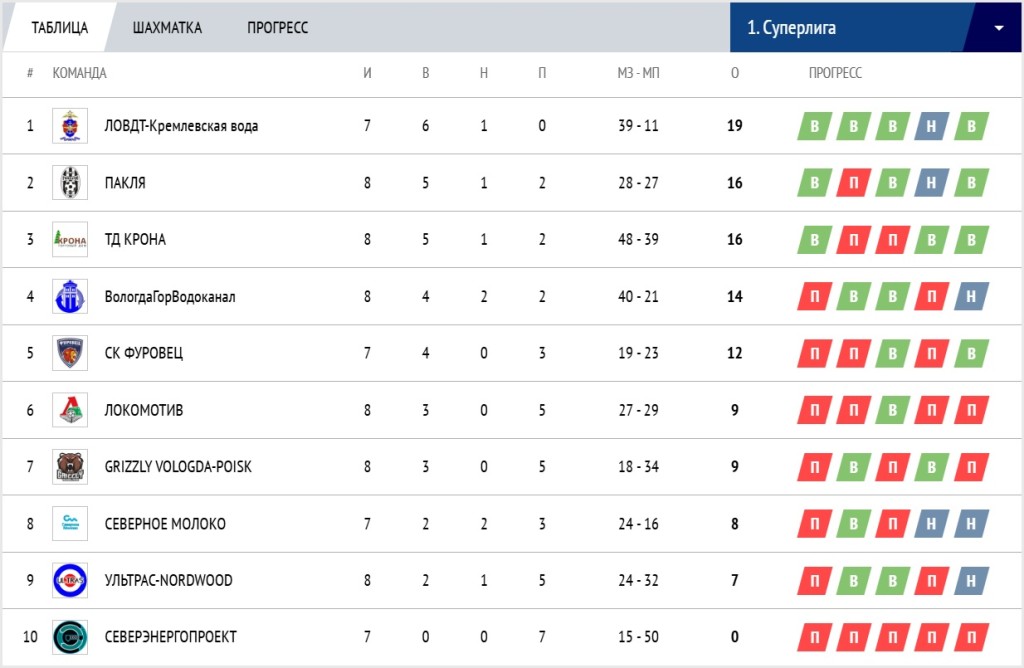The width and height of the screenshot is (1024, 668).
Task: Click the last green В badge for ПАКЛЯ
Action: pos(970,183)
